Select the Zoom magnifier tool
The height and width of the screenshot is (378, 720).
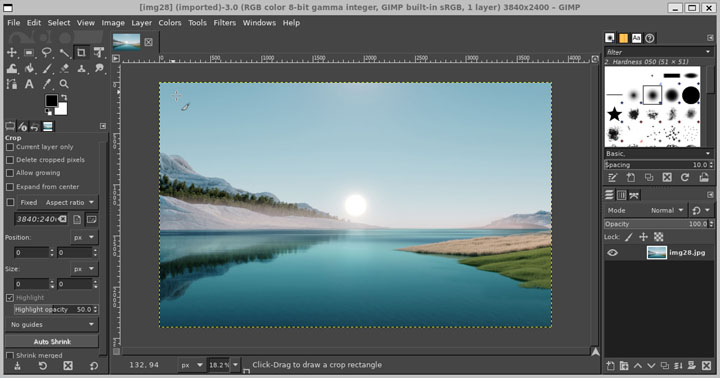[x=64, y=84]
